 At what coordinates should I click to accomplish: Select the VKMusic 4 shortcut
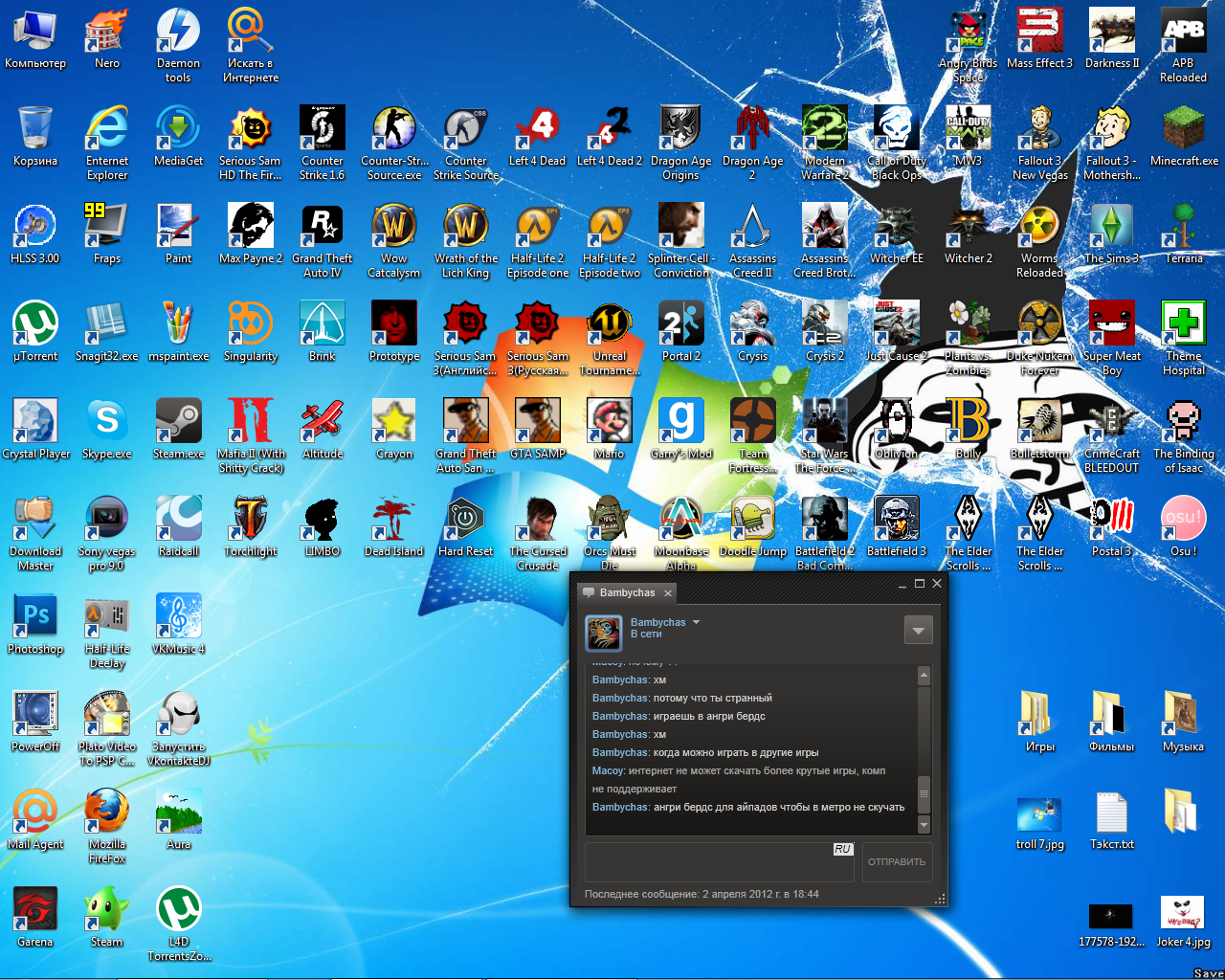pos(179,624)
